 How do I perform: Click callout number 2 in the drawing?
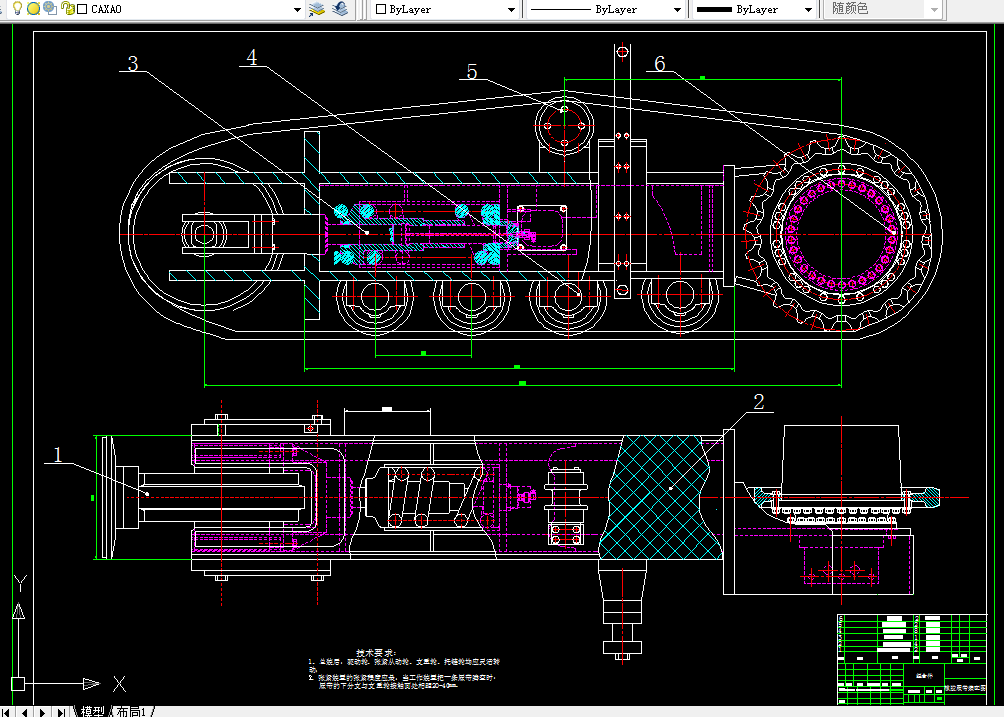point(759,401)
